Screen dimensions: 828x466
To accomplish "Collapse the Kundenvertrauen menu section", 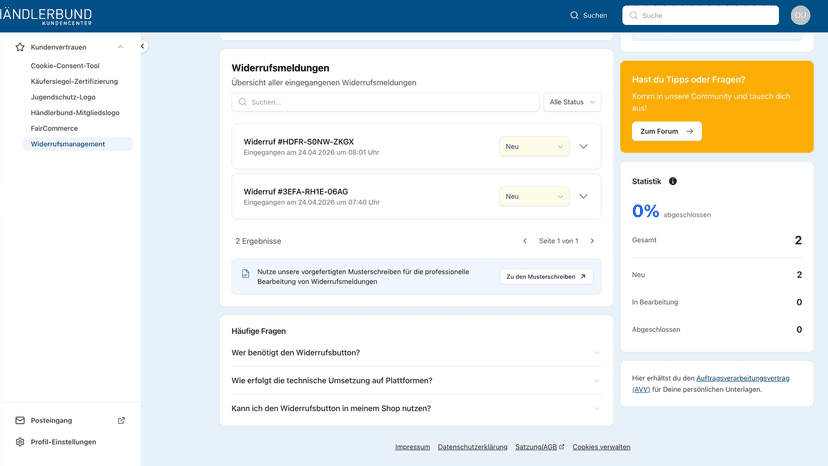I will pos(120,47).
